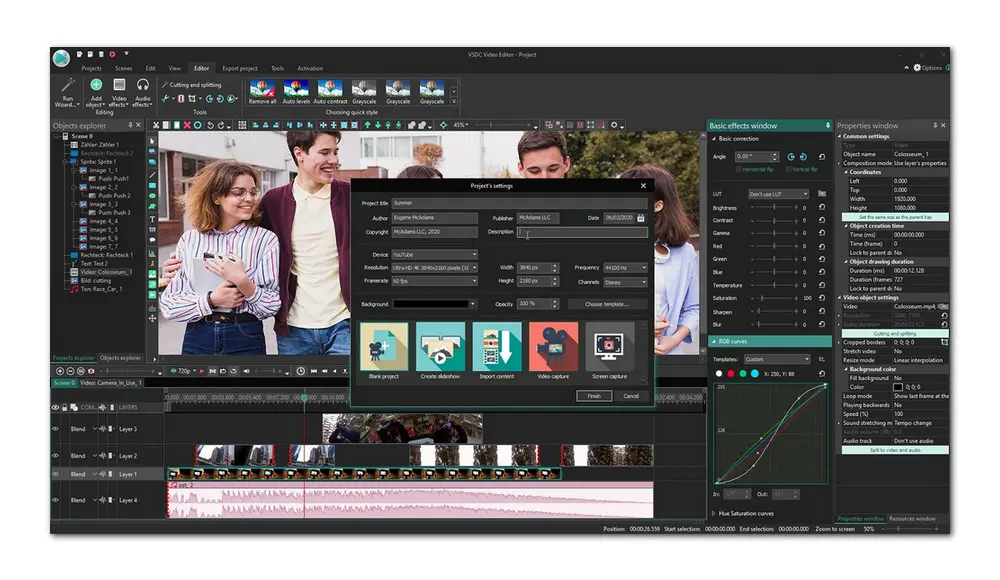Select the white RGB curve channel dot

(719, 374)
